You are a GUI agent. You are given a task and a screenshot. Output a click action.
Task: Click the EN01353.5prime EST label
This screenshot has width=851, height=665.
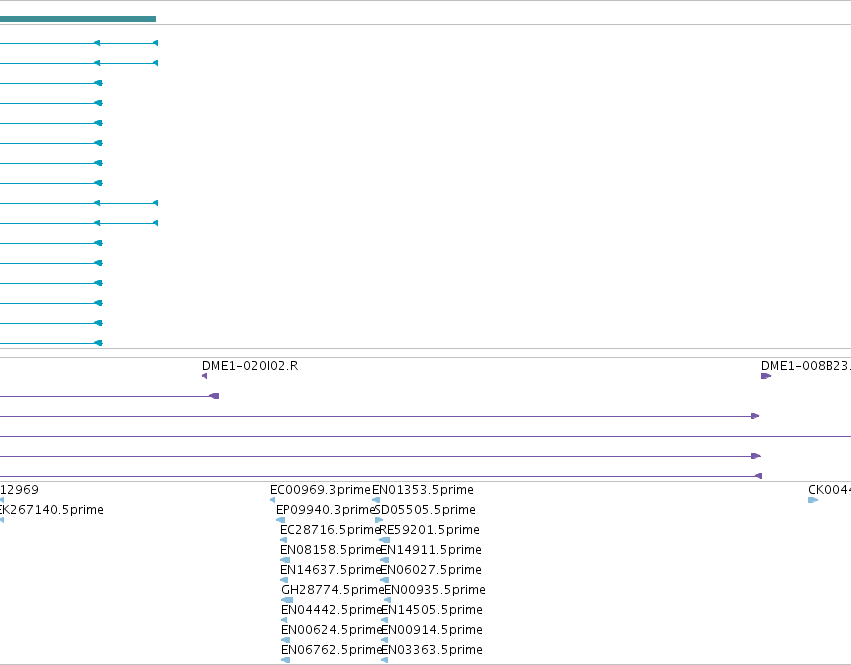point(423,490)
